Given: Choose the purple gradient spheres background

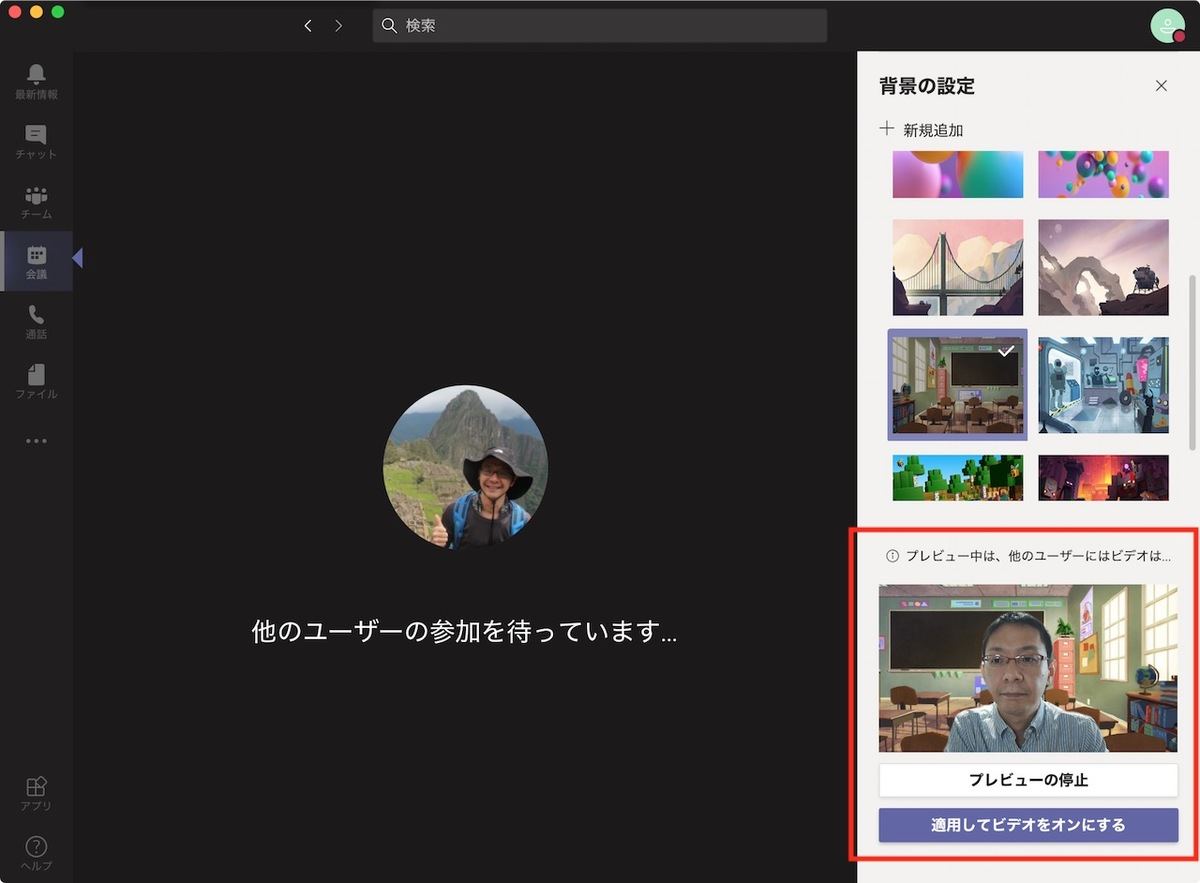Looking at the screenshot, I should (958, 174).
